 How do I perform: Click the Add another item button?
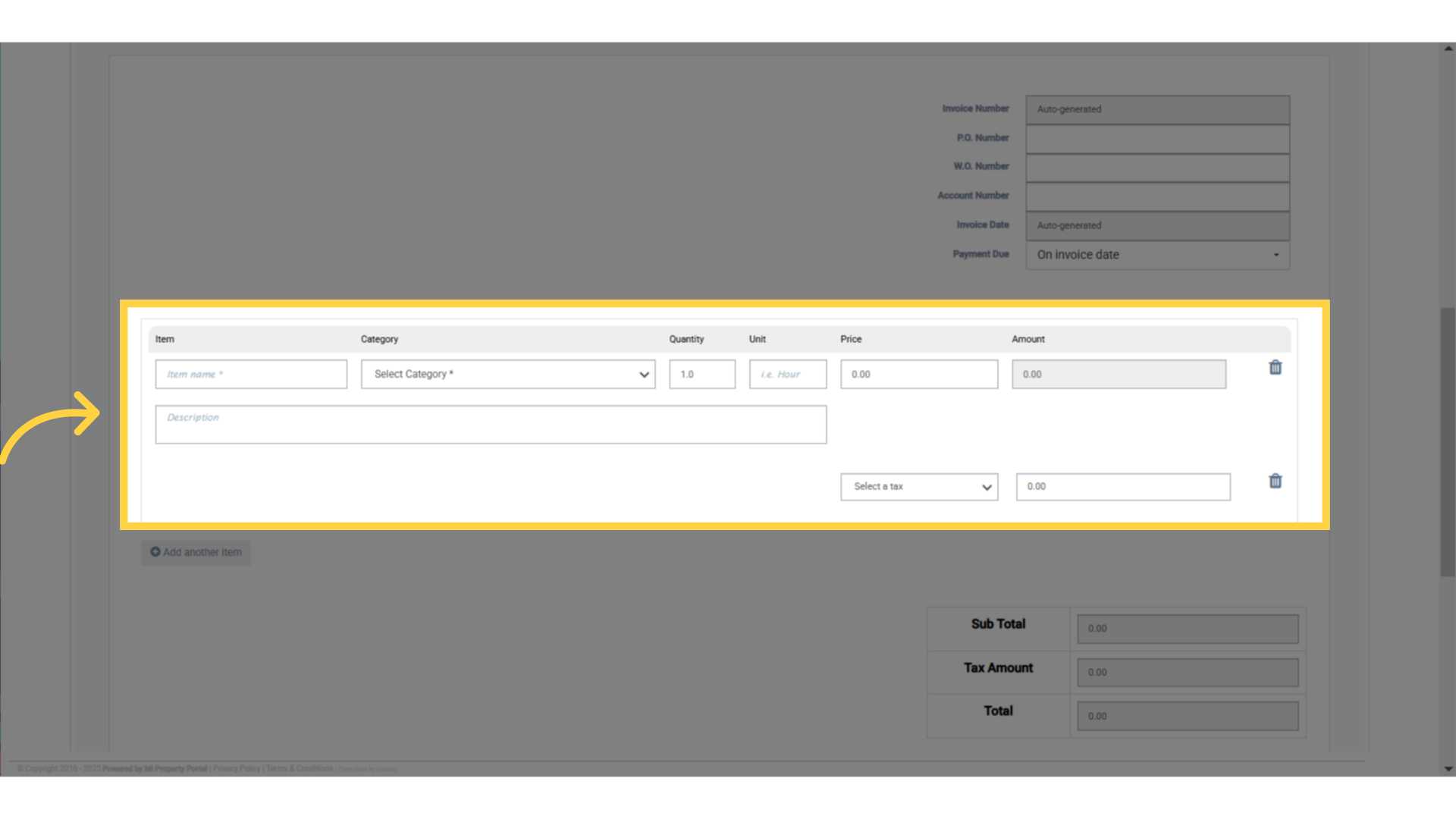point(196,552)
